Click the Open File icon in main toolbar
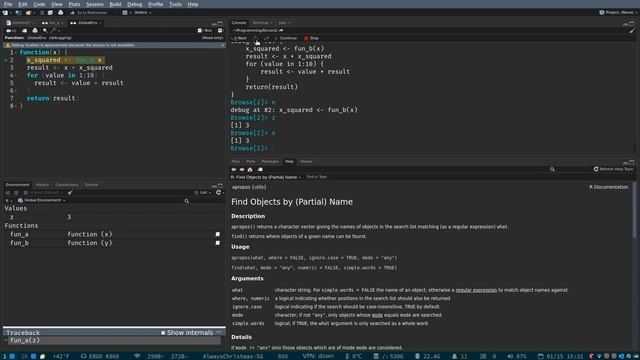640x360 pixels. (29, 13)
